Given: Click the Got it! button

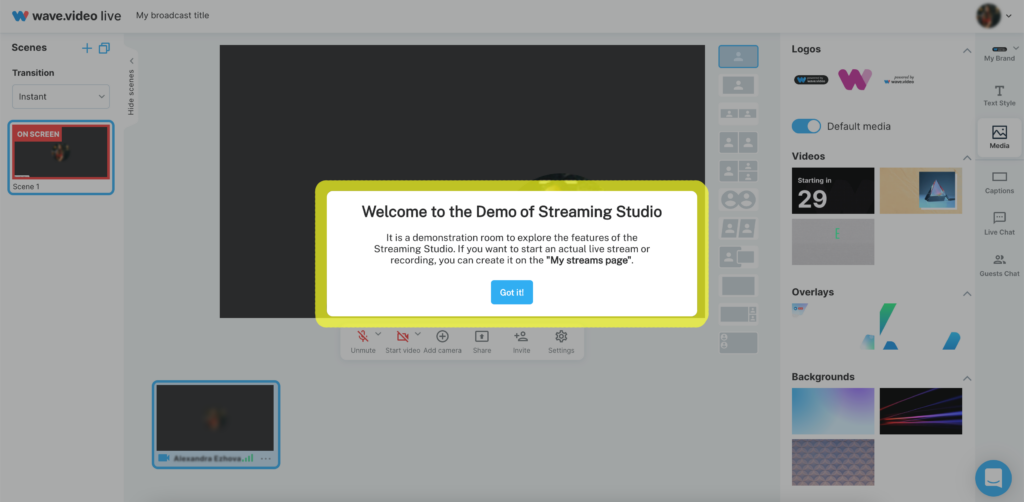Looking at the screenshot, I should (512, 292).
